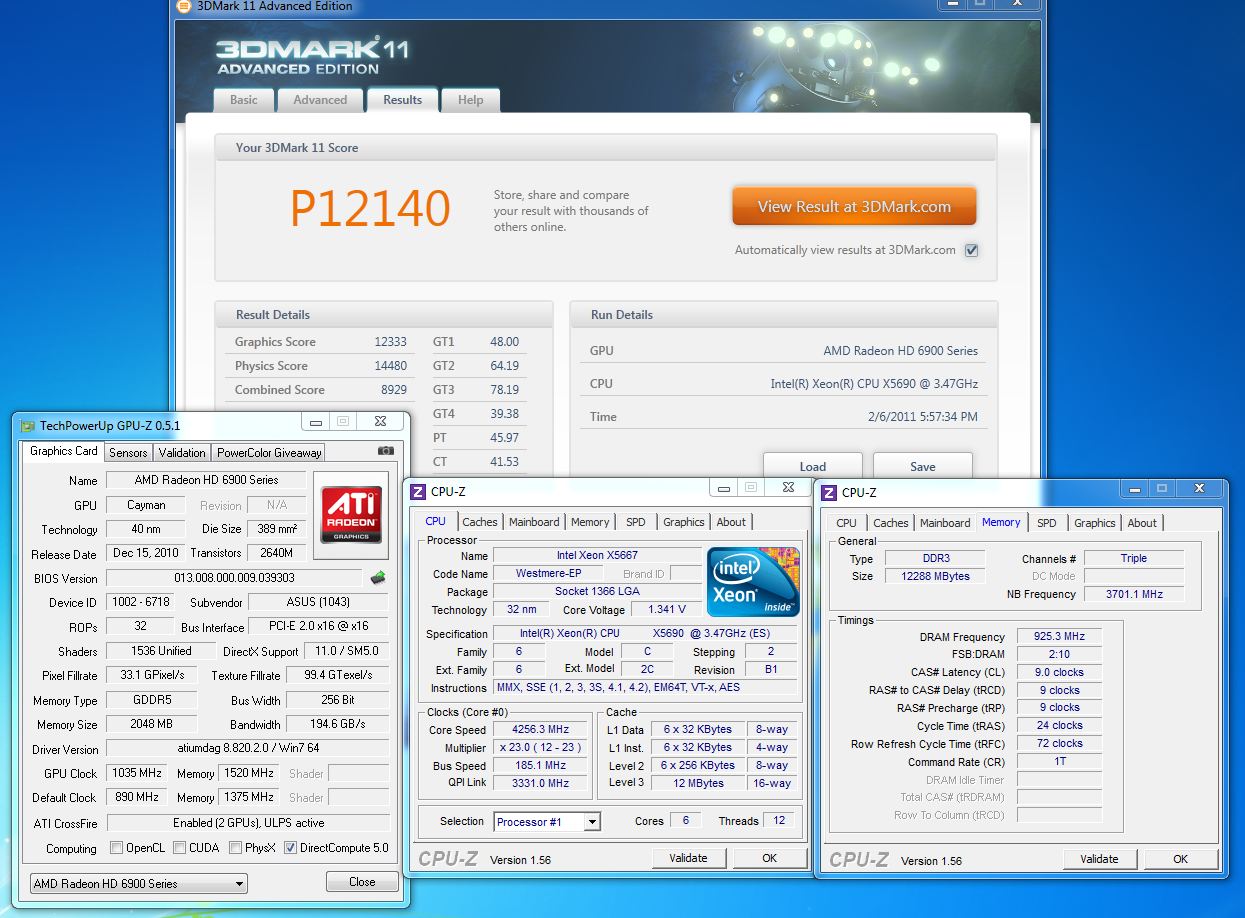
Task: Click the BIOS Version field in GPU-Z
Action: [234, 578]
